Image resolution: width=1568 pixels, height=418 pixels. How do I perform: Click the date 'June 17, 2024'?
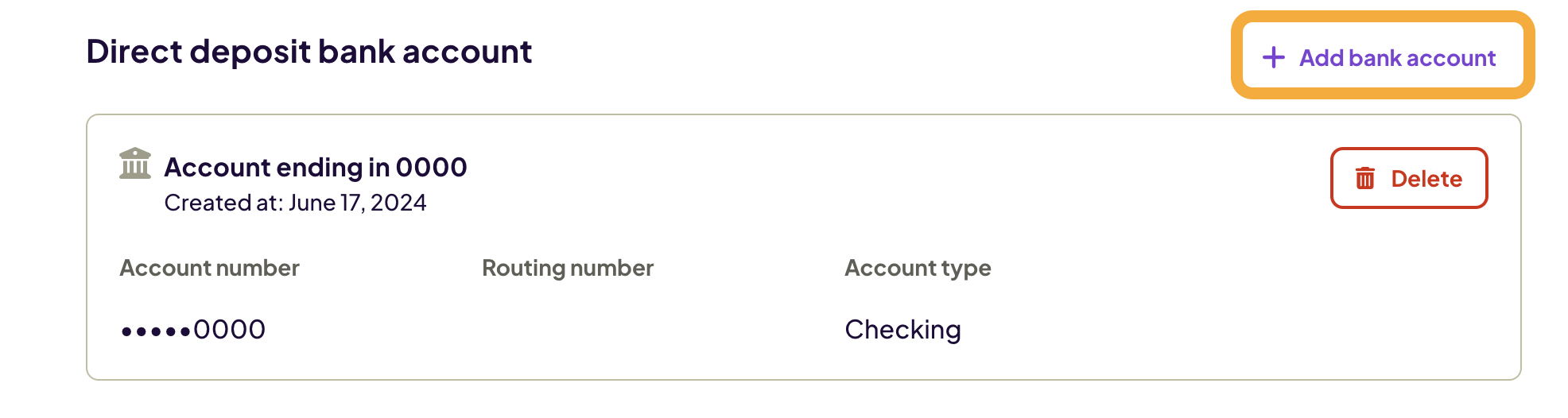357,203
